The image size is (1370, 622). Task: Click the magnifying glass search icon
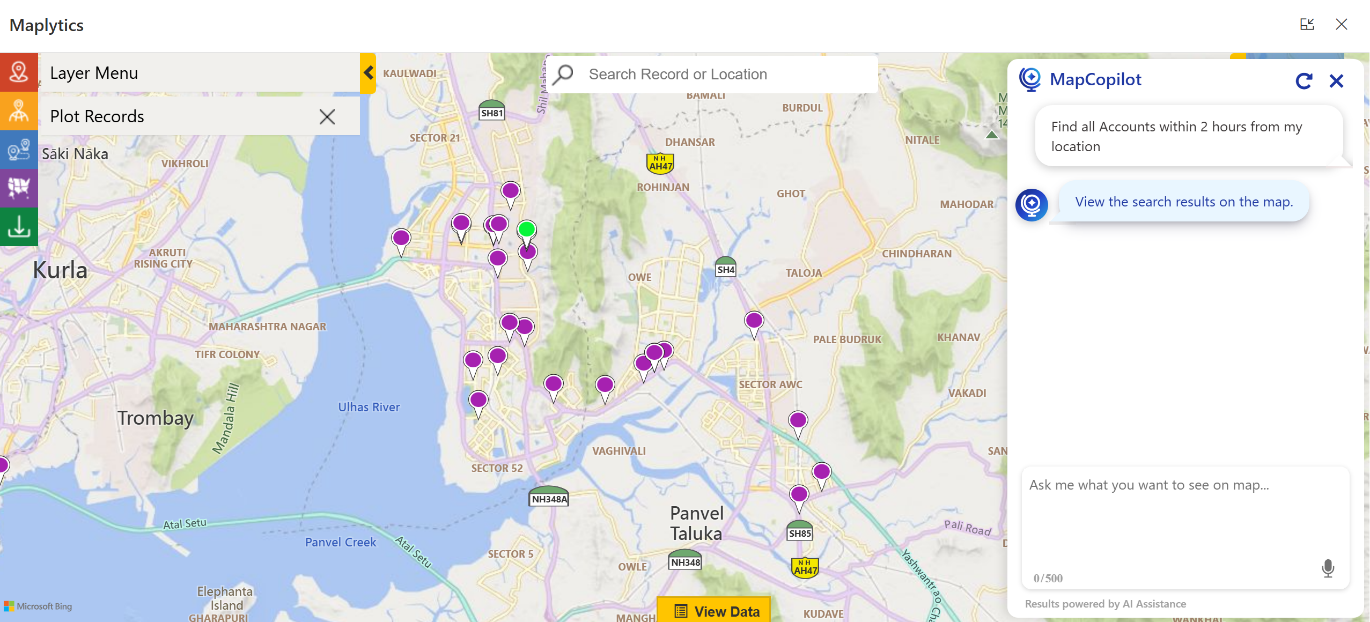point(564,74)
